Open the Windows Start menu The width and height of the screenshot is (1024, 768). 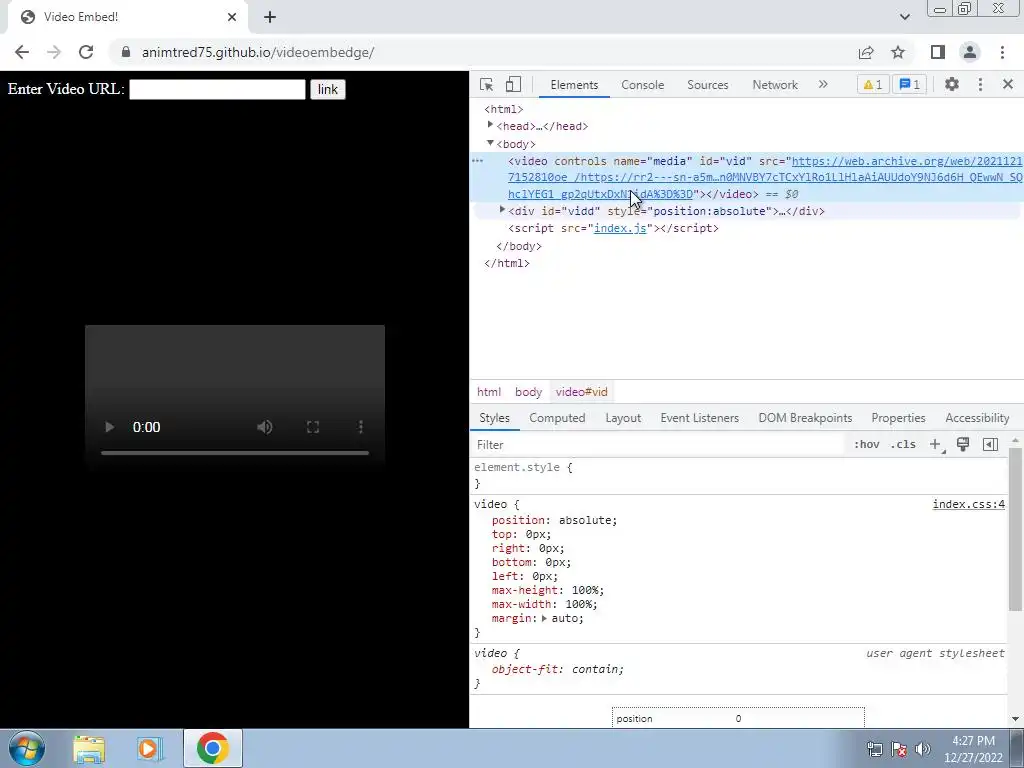click(x=27, y=748)
